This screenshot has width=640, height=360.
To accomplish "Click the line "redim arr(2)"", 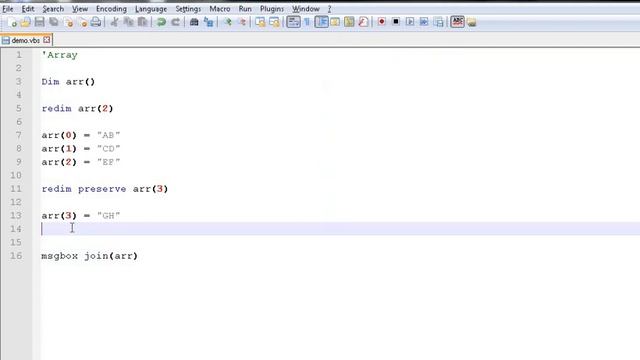I will 77,109.
